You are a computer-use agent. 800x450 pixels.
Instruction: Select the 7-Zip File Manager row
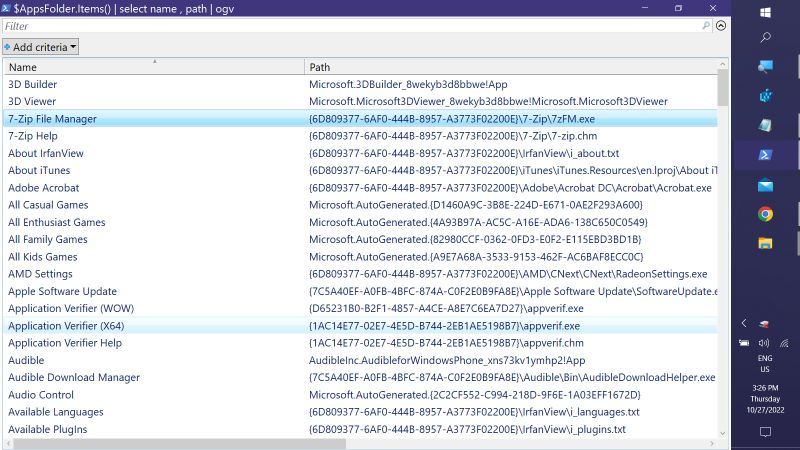[360, 119]
